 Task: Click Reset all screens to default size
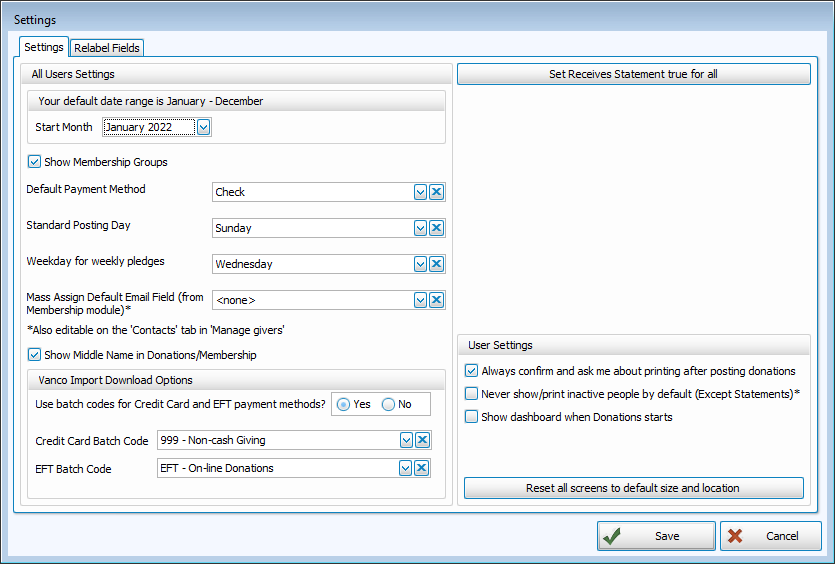point(633,488)
